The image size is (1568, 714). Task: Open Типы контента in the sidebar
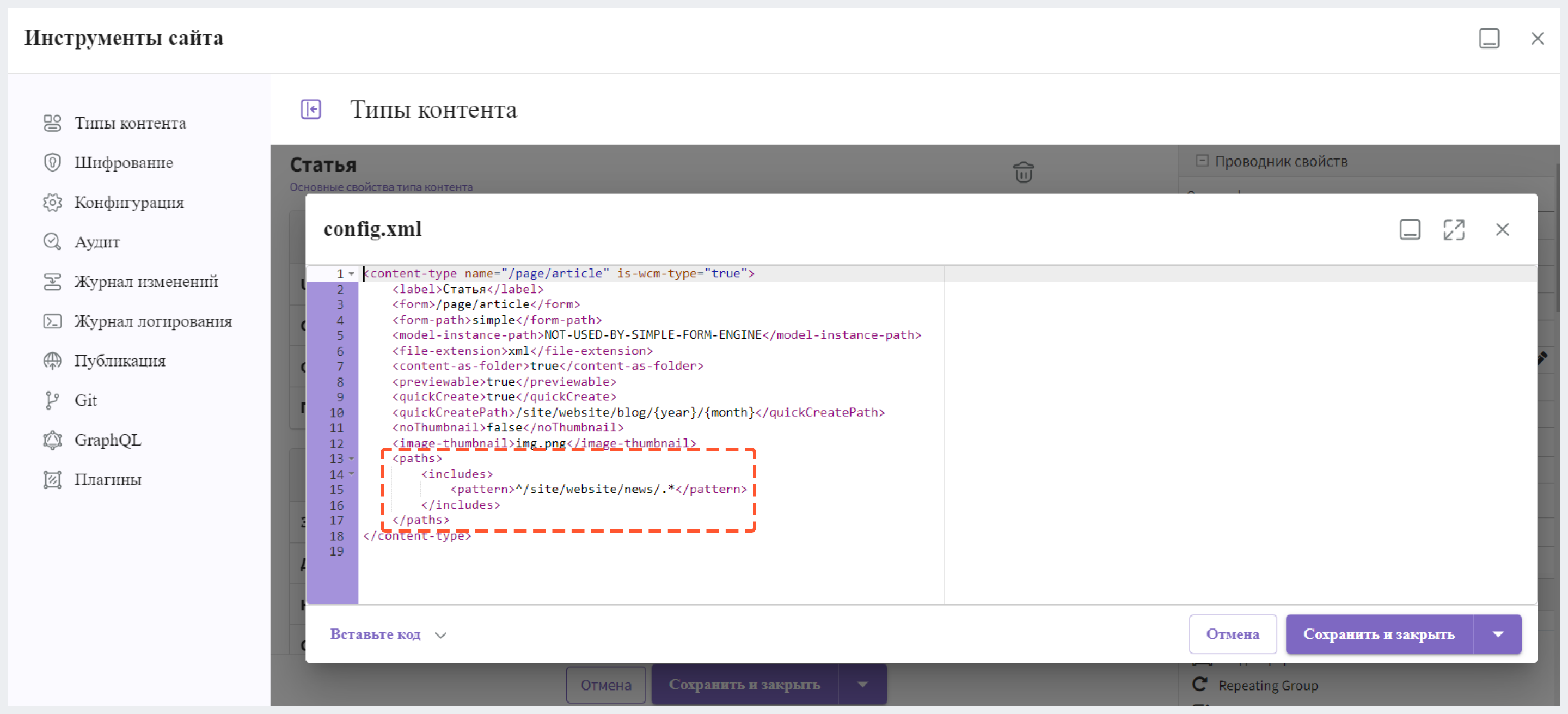(x=130, y=123)
